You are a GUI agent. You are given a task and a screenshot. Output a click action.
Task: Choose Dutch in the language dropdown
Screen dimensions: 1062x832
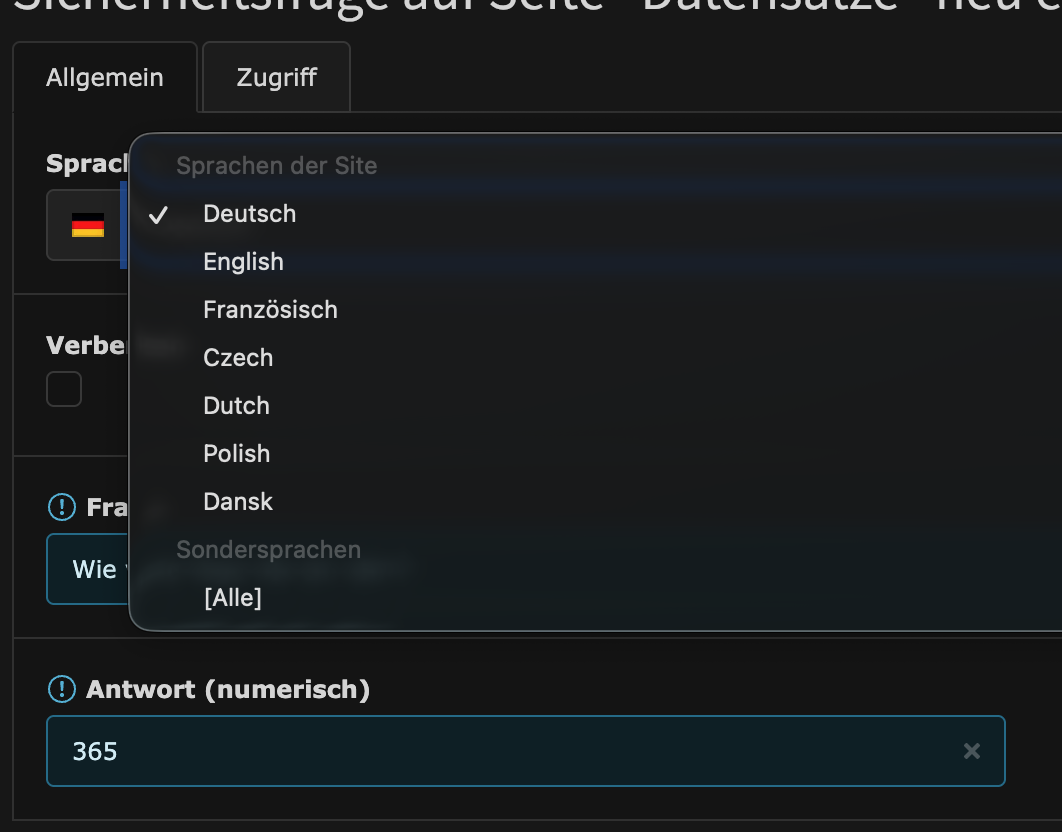pos(236,406)
